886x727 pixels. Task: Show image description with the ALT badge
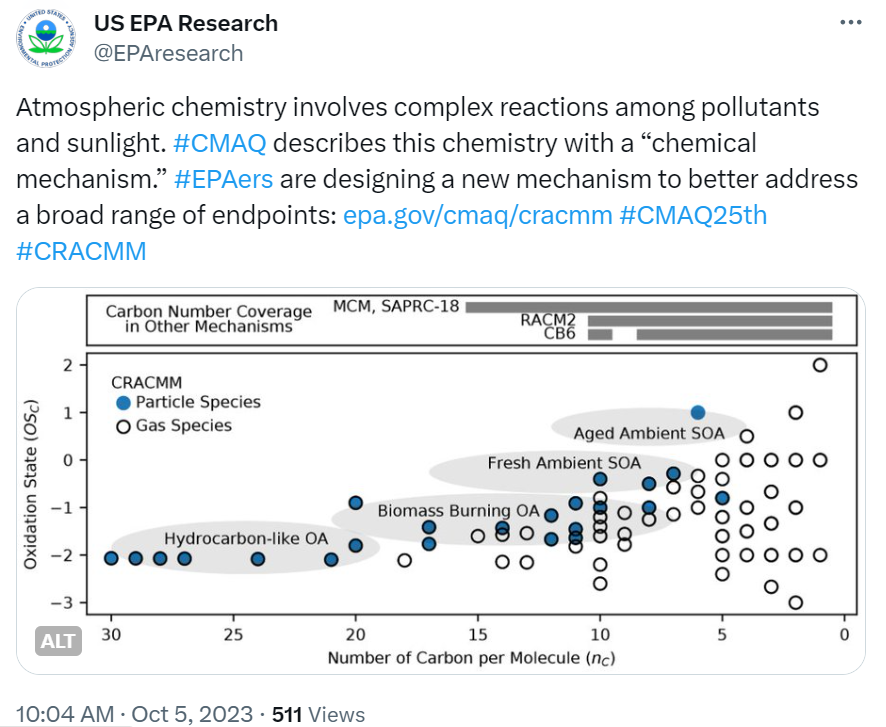click(x=58, y=639)
